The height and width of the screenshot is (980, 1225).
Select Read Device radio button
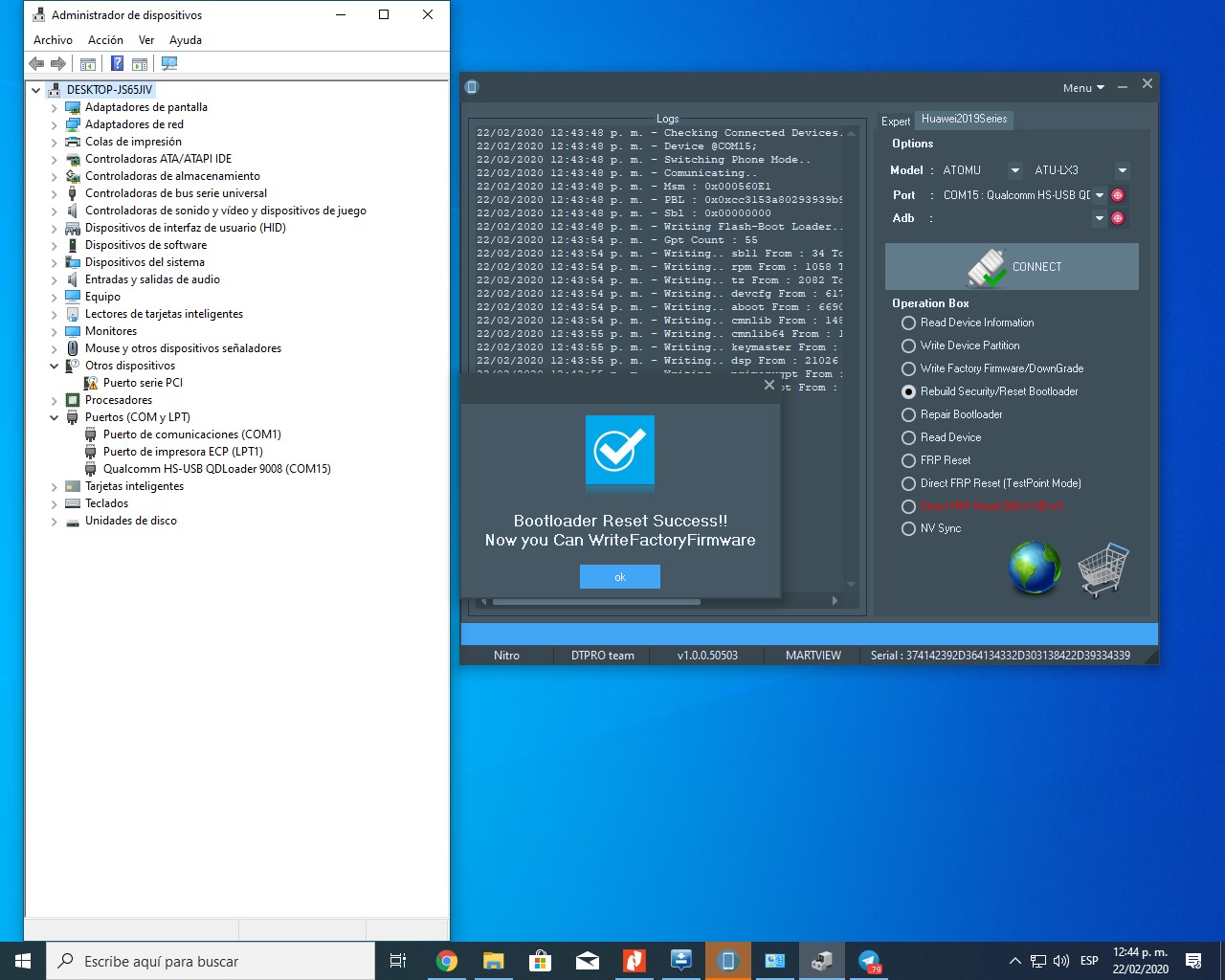[908, 437]
